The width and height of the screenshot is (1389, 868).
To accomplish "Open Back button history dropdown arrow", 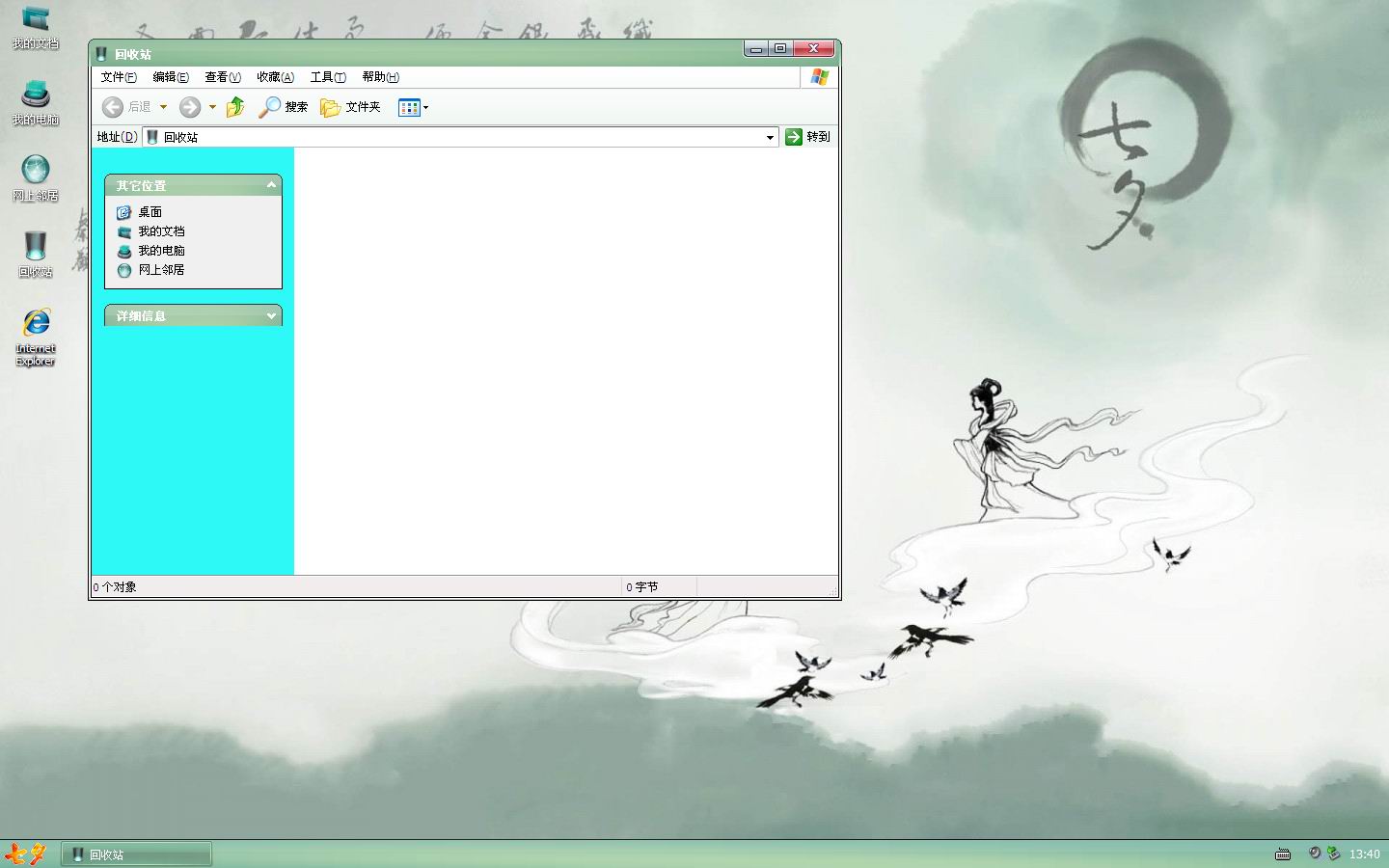I will (163, 107).
